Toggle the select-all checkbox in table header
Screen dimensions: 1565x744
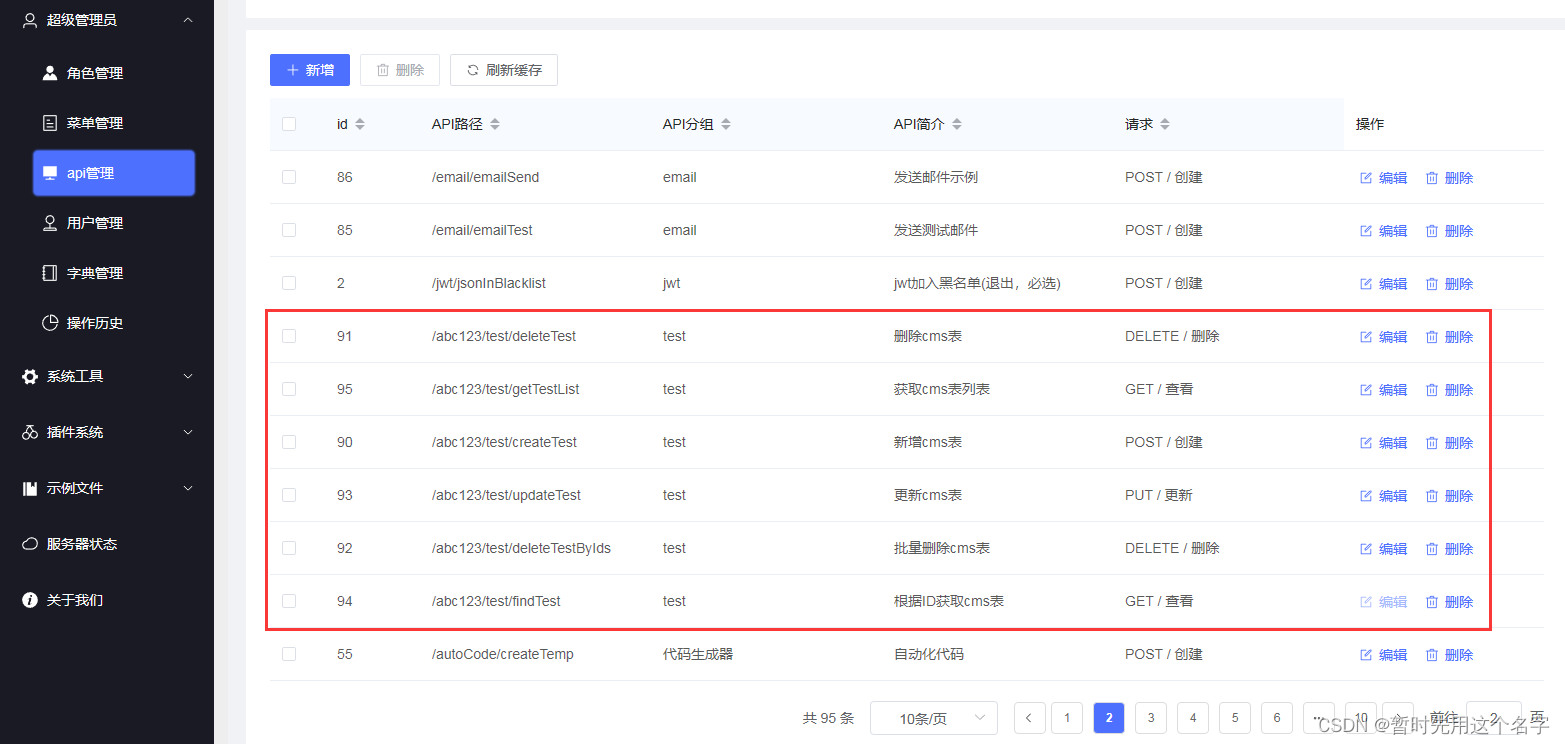(289, 124)
